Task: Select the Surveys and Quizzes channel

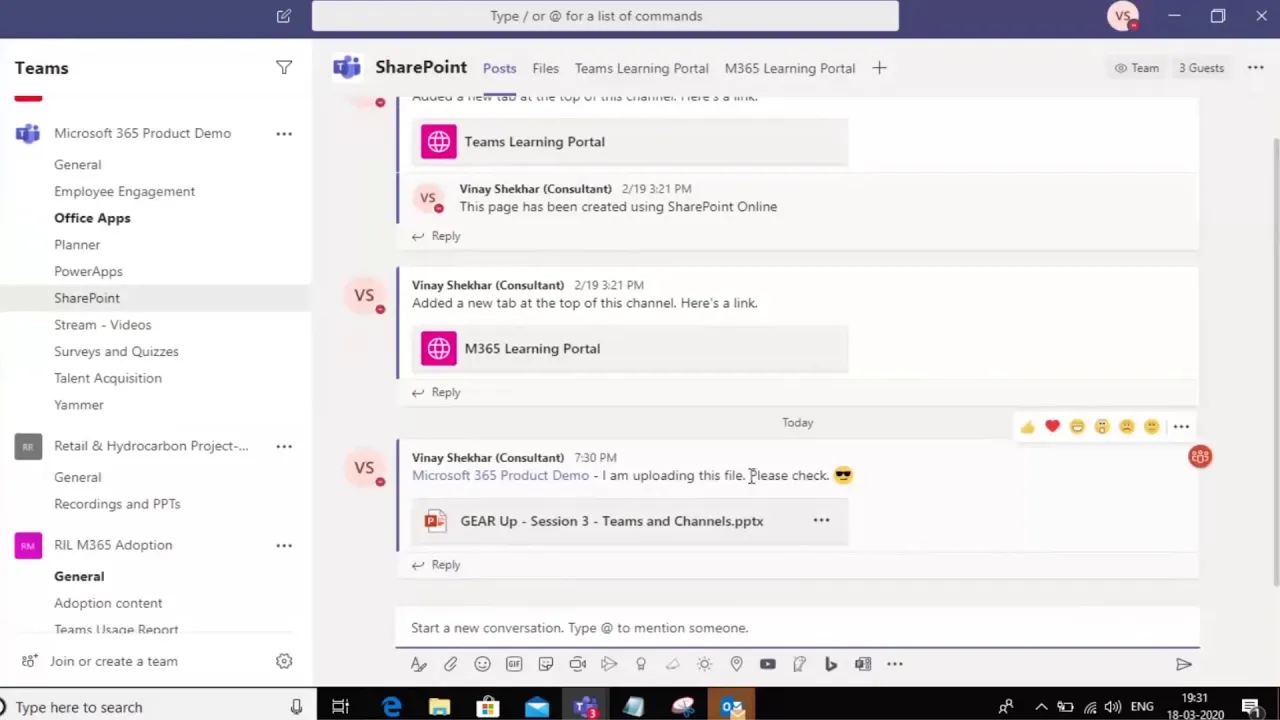Action: point(116,352)
